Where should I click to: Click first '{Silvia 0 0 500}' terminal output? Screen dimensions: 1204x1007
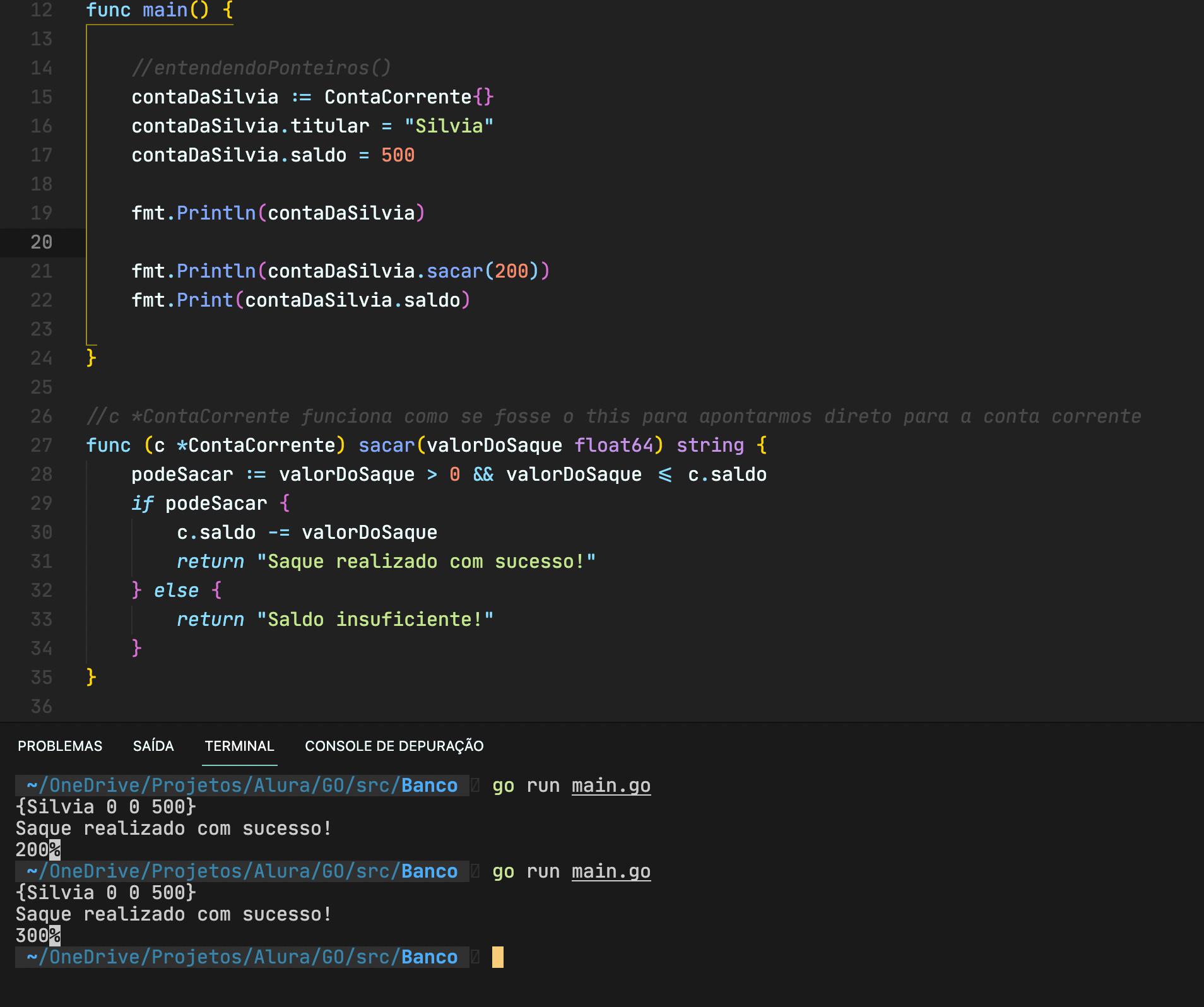[106, 807]
